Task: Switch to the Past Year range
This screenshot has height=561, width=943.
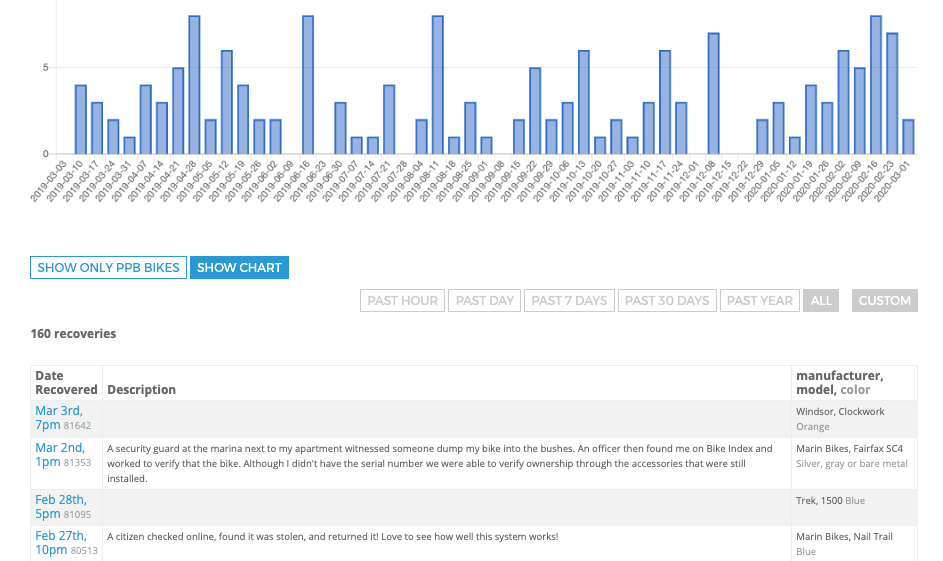Action: [x=759, y=300]
